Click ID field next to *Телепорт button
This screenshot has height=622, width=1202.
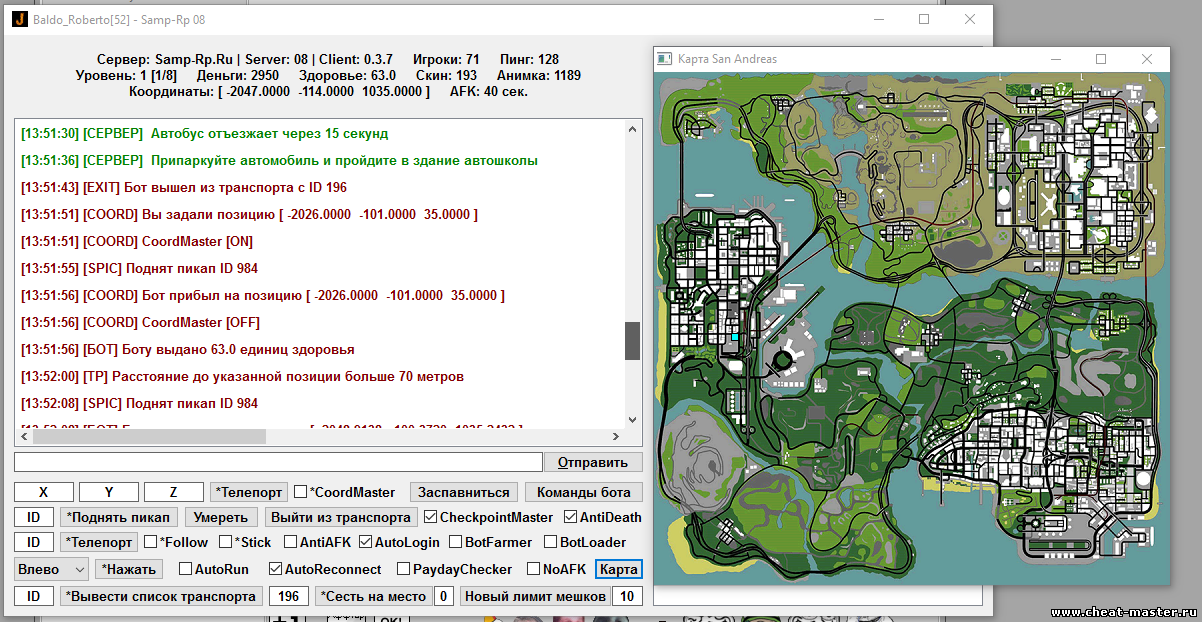click(34, 542)
